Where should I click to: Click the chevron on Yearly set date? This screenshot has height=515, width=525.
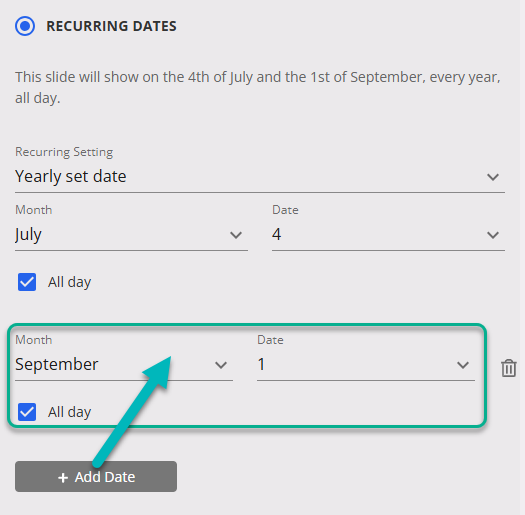point(493,177)
